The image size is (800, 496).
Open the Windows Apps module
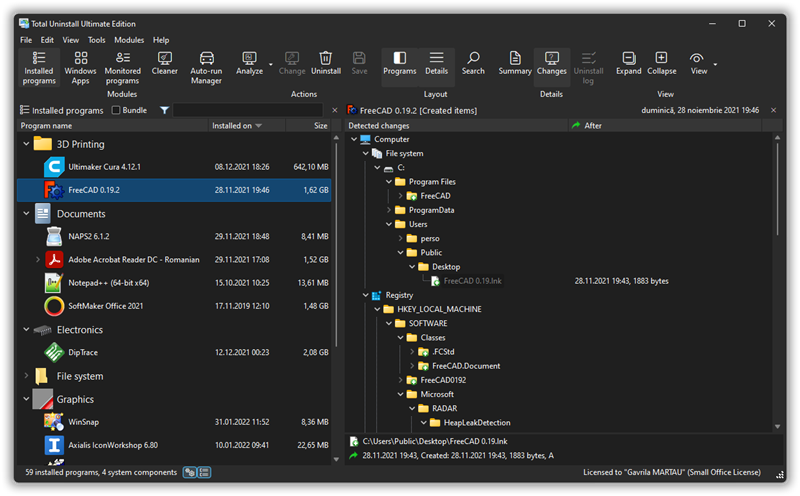pos(80,65)
